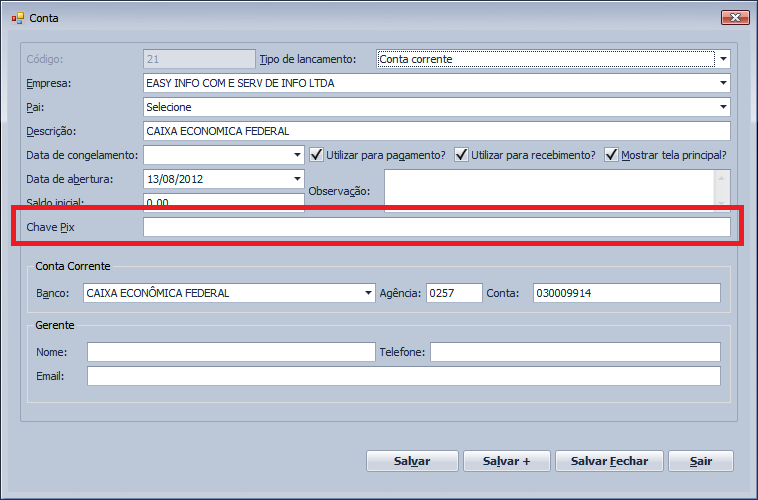Click the Conta window title icon
Screen dimensions: 758x500
click(18, 18)
